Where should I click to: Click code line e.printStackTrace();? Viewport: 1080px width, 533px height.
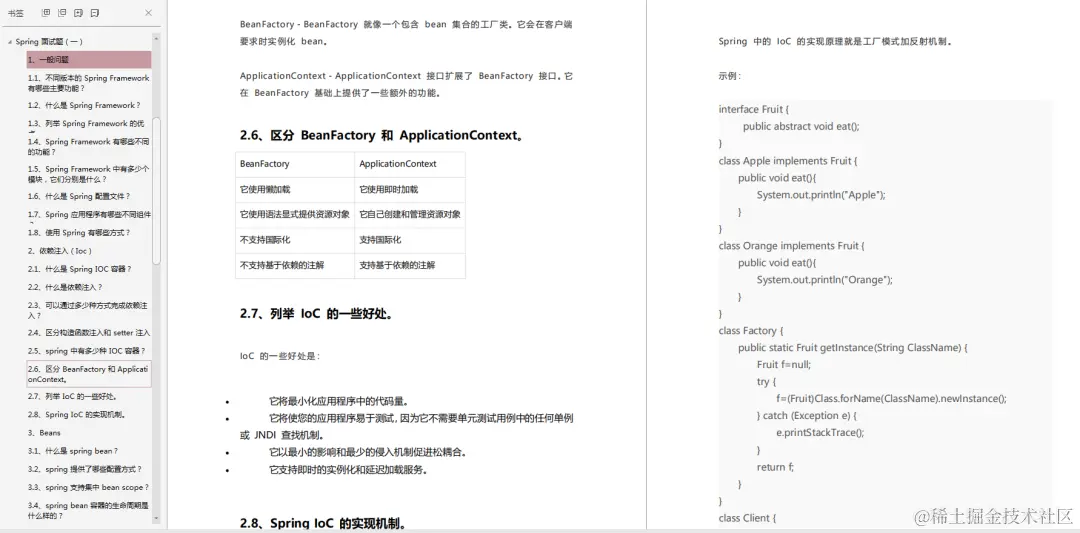tap(820, 432)
